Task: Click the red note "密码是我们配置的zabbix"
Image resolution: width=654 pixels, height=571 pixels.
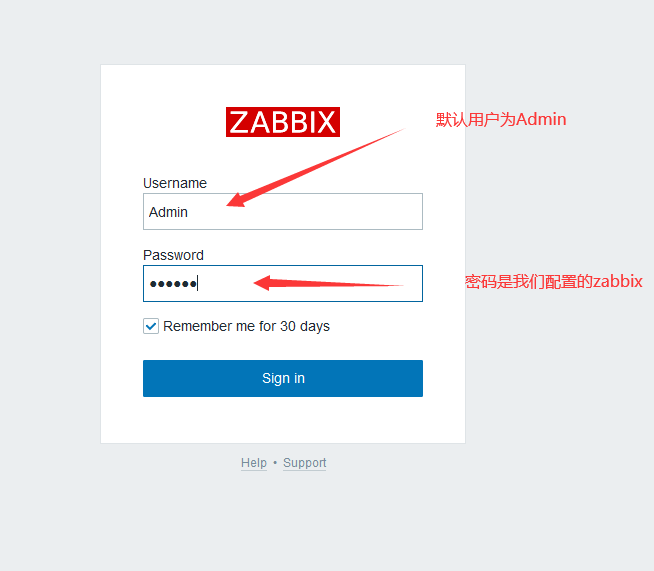Action: click(x=553, y=282)
